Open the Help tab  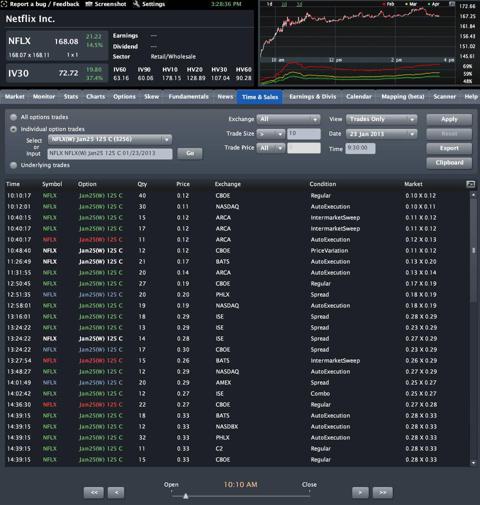(471, 97)
